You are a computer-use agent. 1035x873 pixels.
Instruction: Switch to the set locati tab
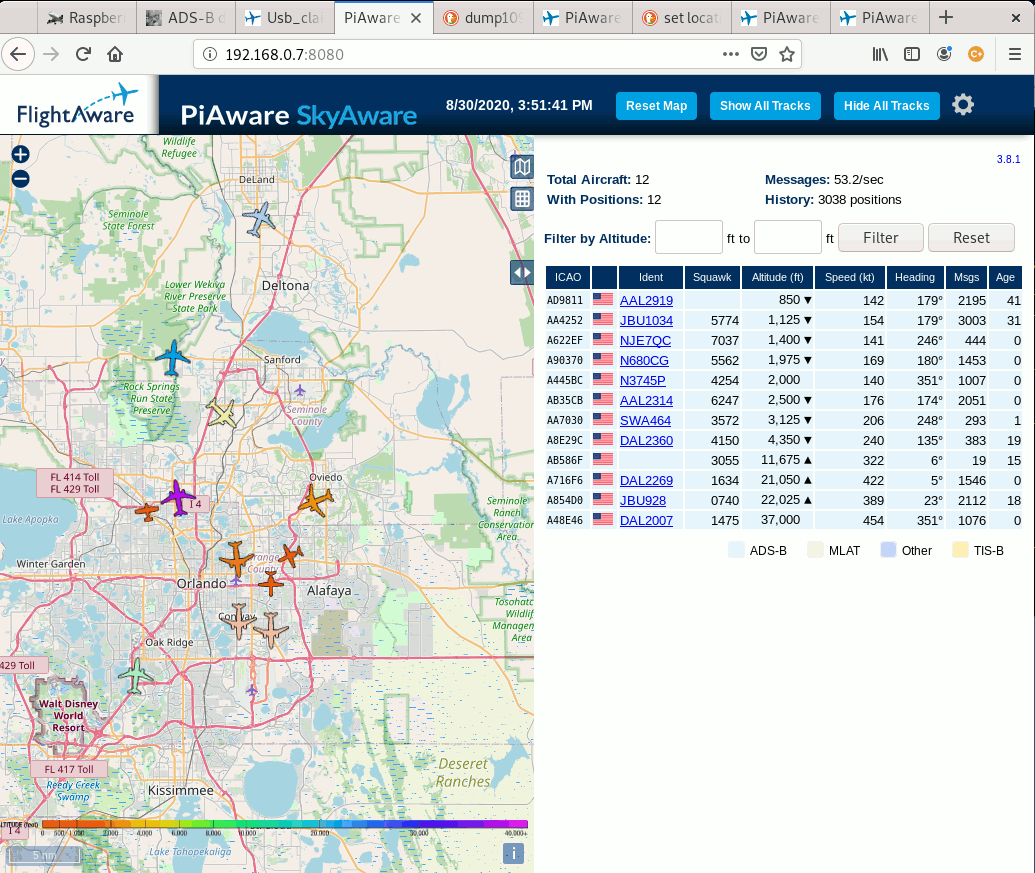(681, 18)
